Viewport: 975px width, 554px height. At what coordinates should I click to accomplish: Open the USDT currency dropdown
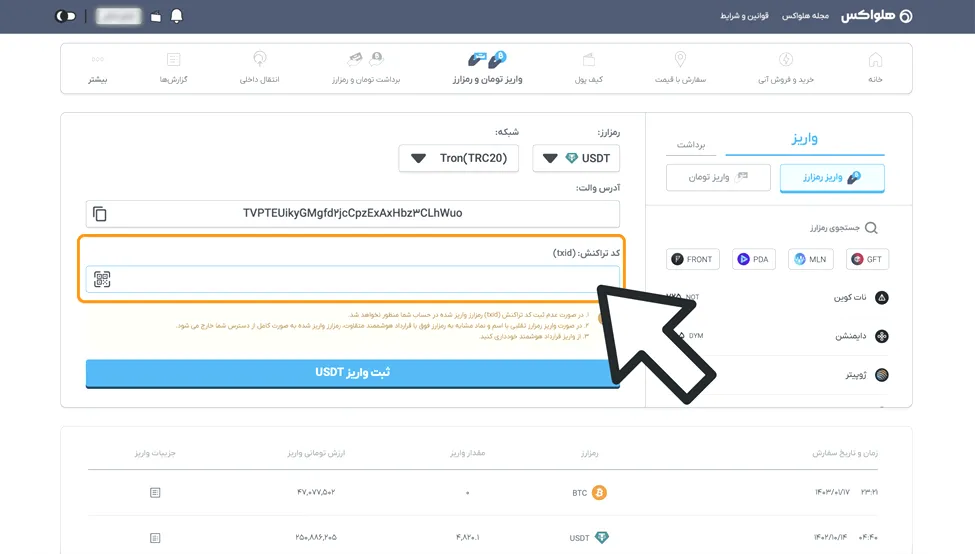pyautogui.click(x=576, y=159)
